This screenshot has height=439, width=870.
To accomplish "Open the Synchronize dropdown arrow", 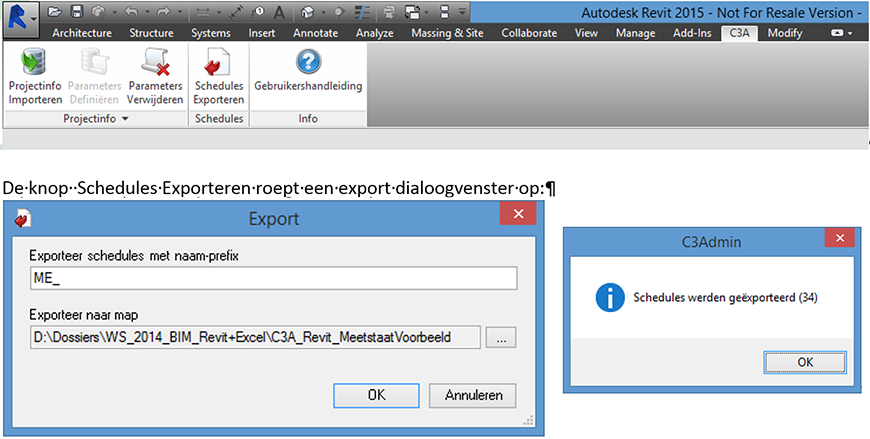I will point(115,12).
